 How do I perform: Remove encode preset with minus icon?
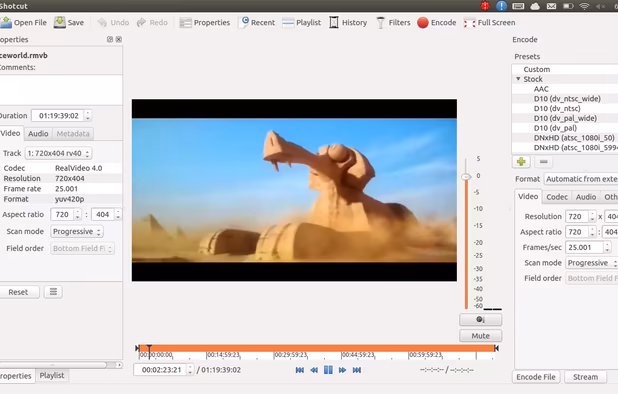click(544, 162)
